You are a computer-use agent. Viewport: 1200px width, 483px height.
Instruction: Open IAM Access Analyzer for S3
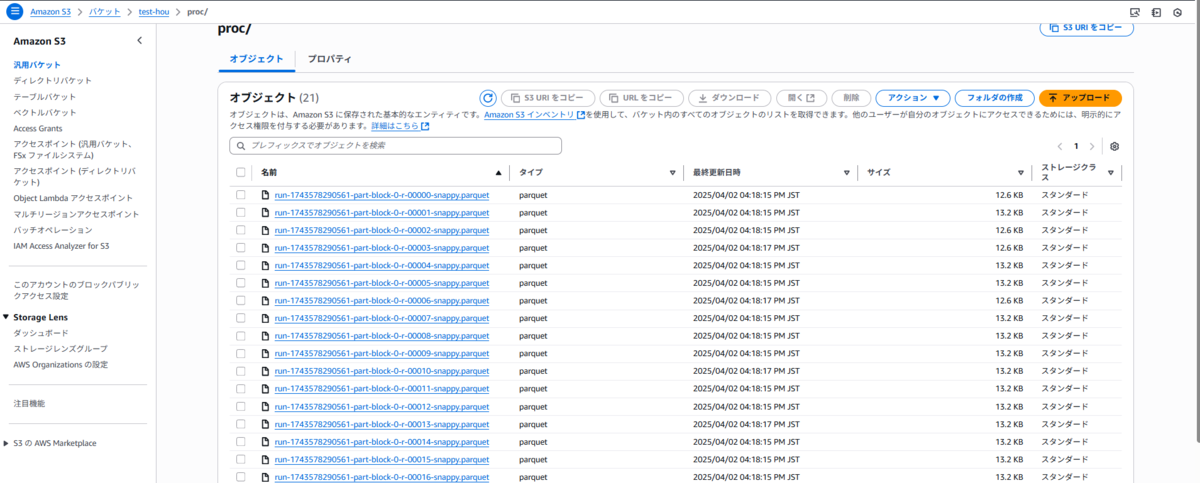(x=61, y=245)
